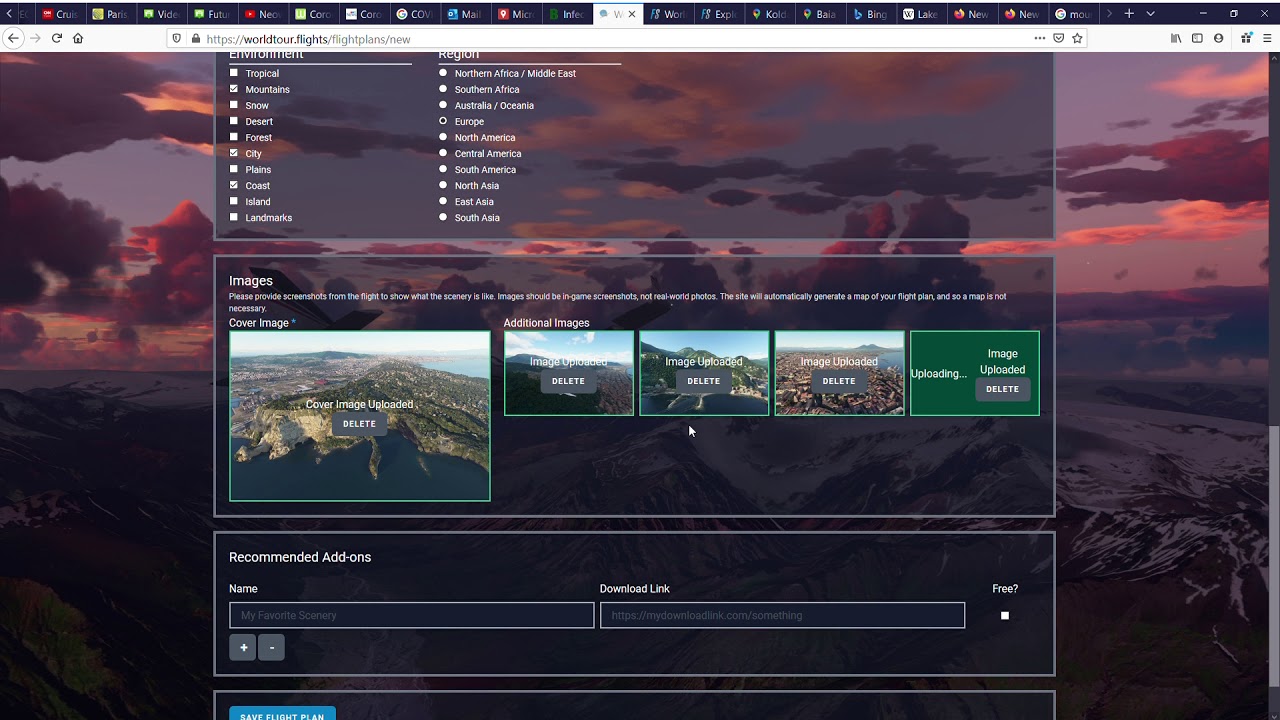Delete the uploaded cover image
The image size is (1280, 720).
[x=359, y=424]
